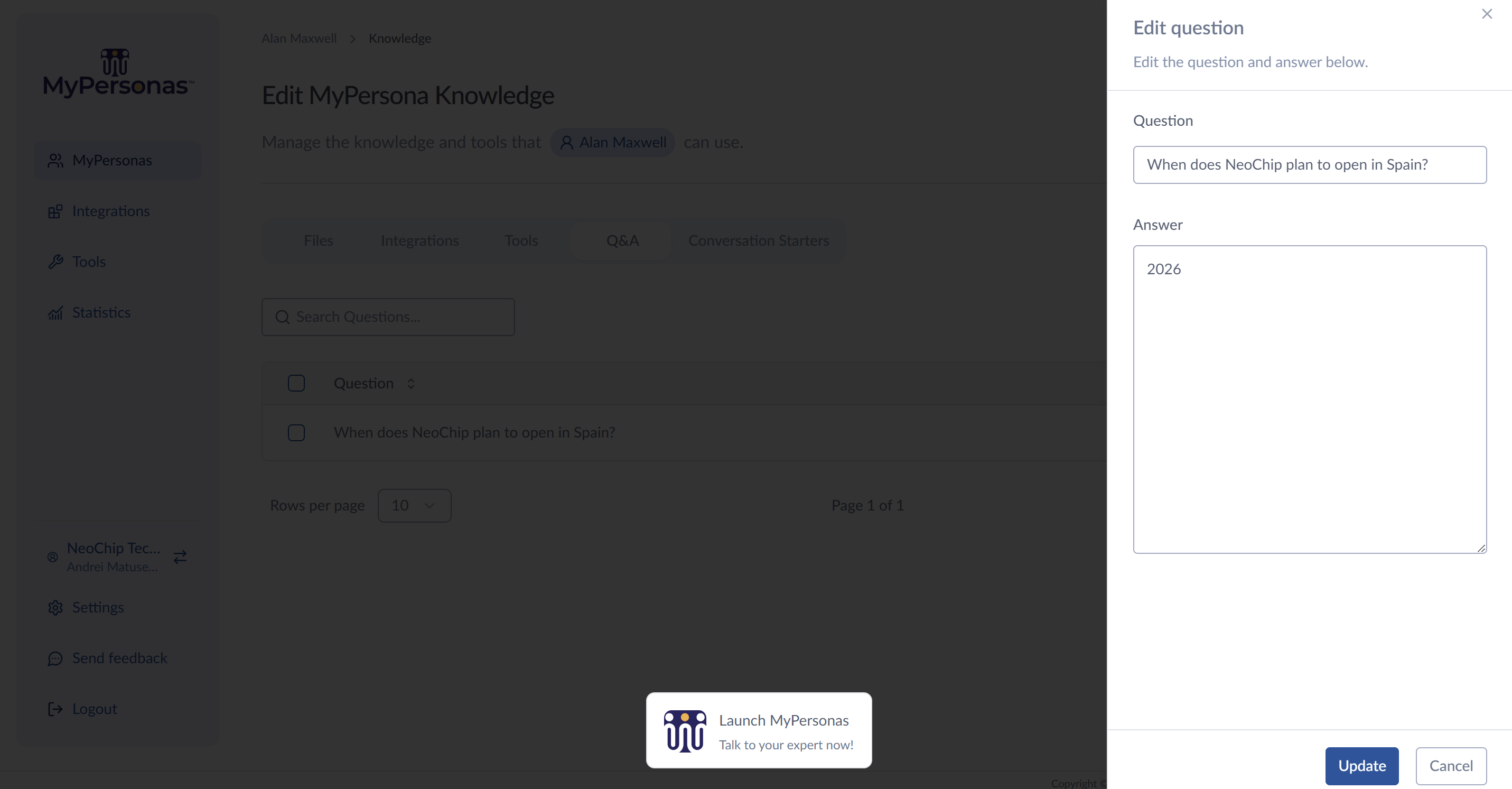
Task: Click the Logout arrow icon
Action: [55, 709]
